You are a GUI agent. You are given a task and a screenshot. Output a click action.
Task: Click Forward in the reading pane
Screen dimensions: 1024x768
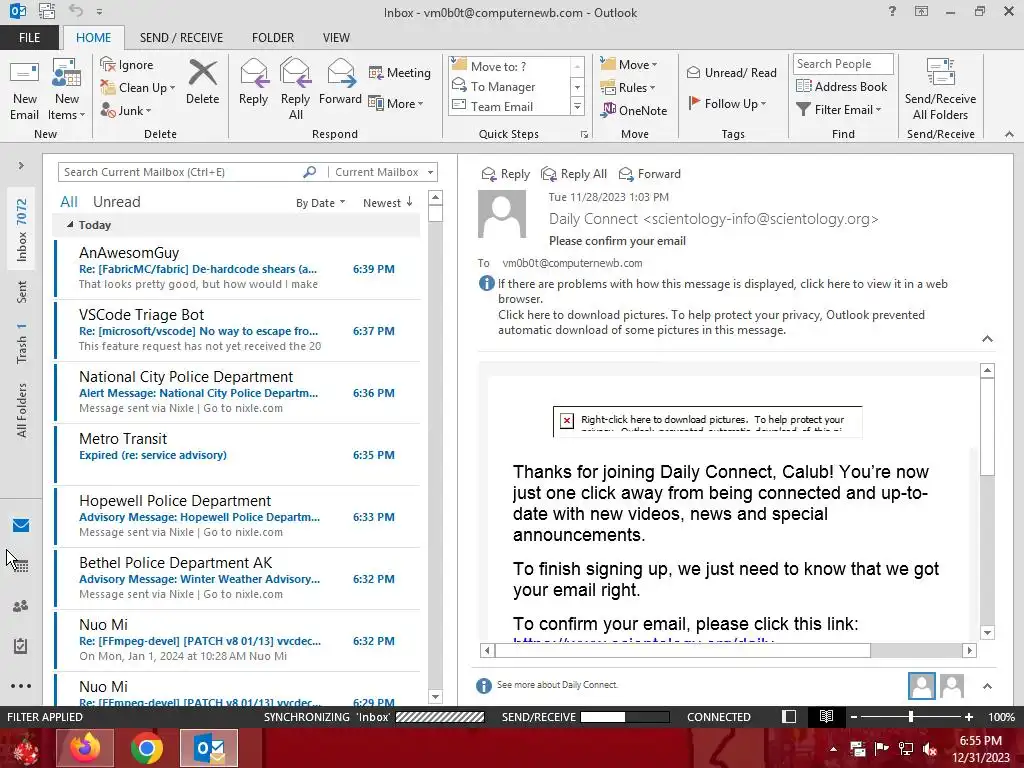point(650,174)
